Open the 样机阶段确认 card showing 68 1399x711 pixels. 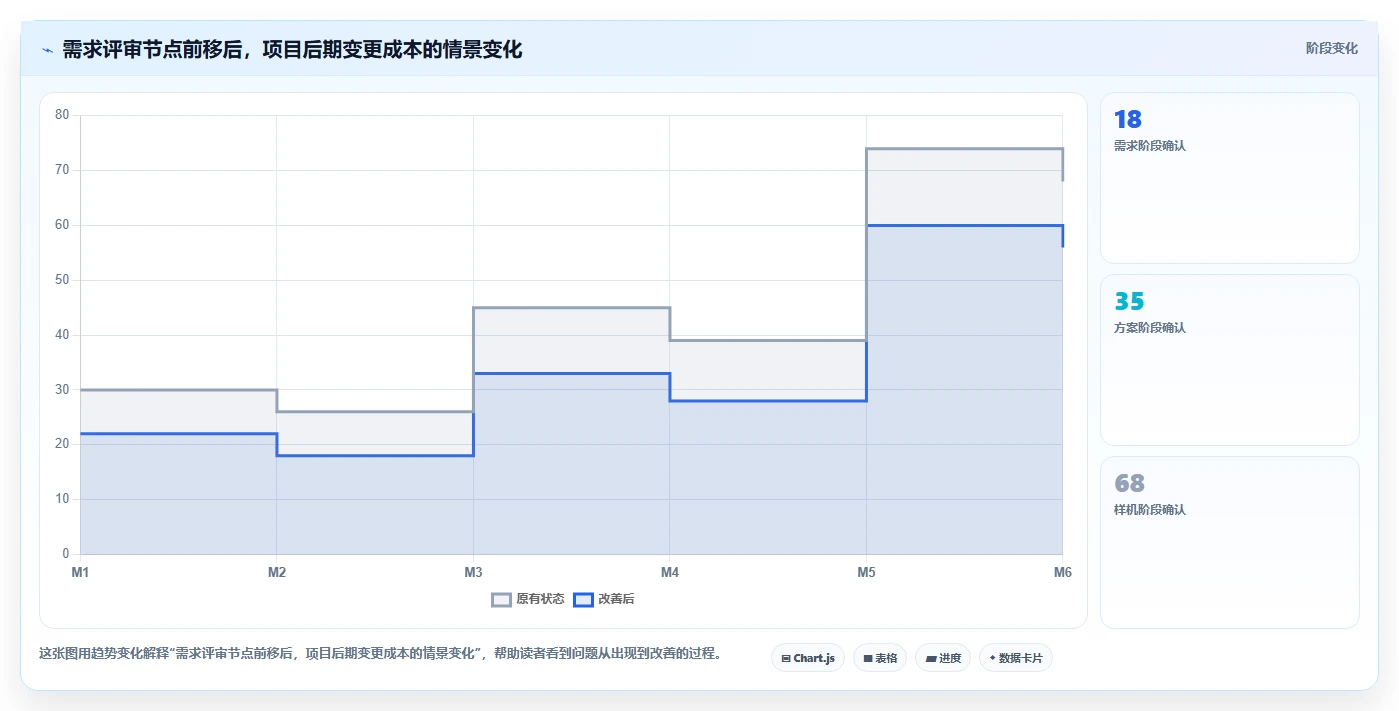[x=1230, y=543]
